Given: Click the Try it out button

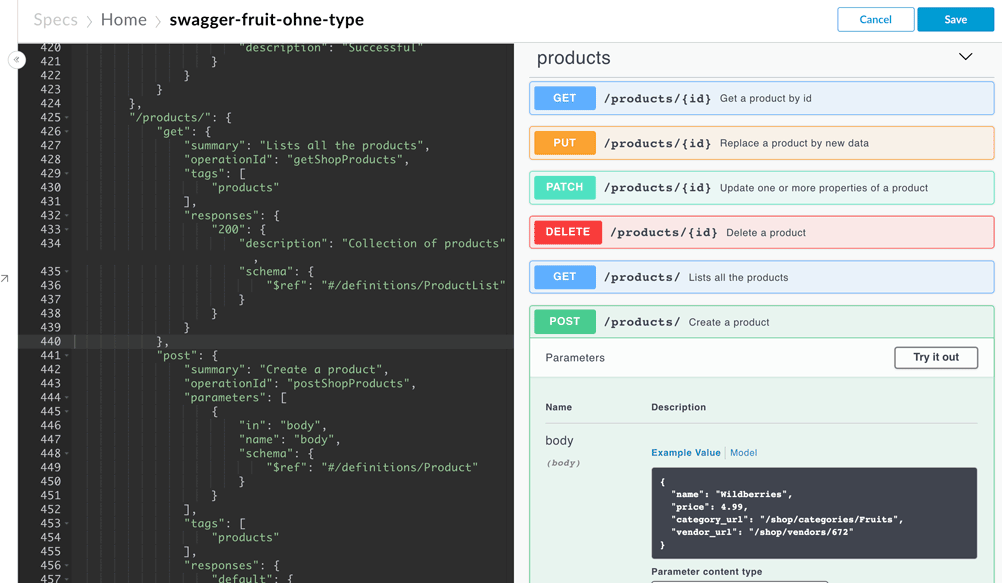Looking at the screenshot, I should [936, 357].
